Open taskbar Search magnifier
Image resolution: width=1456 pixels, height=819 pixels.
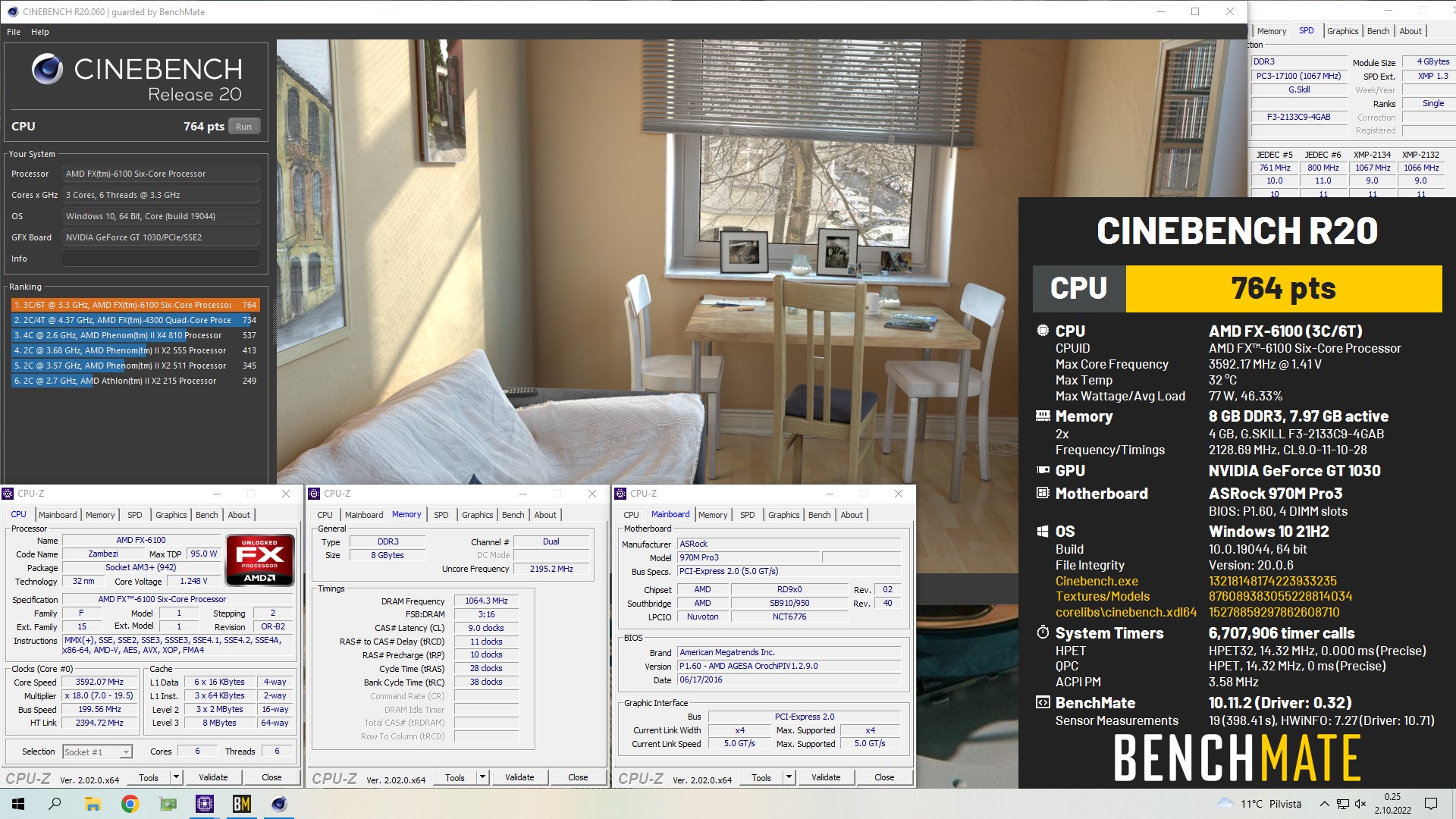(55, 804)
